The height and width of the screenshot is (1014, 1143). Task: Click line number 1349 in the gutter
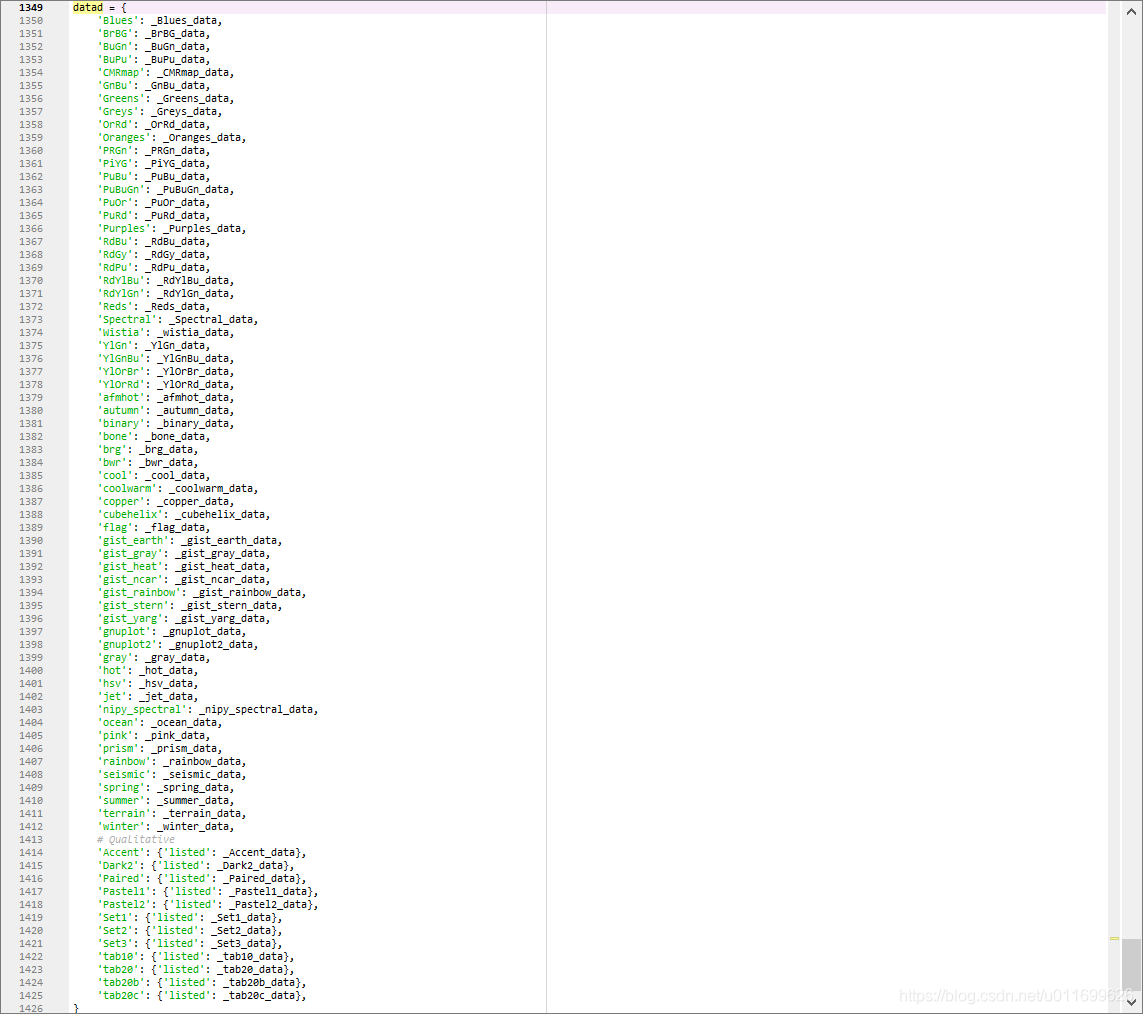[30, 7]
